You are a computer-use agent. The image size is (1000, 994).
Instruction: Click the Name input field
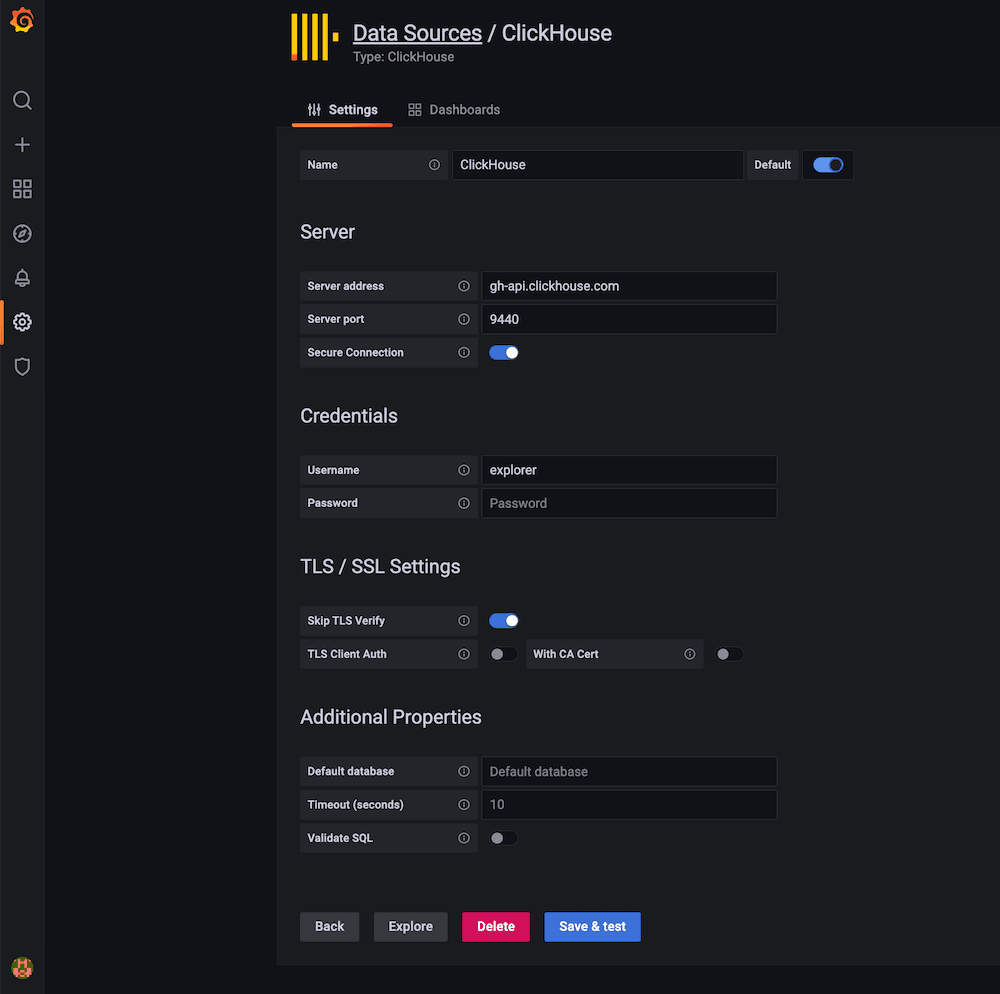point(598,165)
